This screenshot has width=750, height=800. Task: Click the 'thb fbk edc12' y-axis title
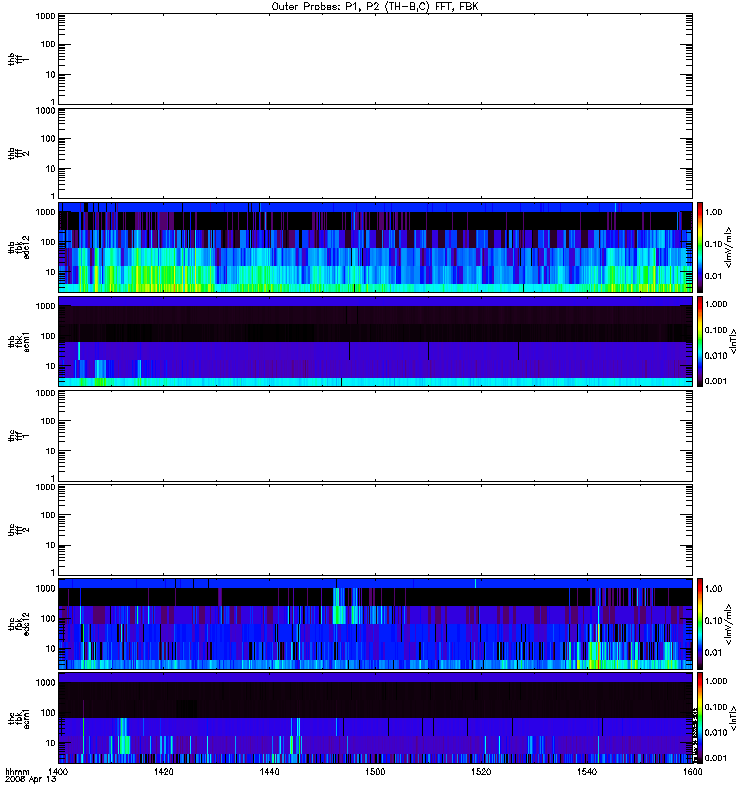pos(19,247)
